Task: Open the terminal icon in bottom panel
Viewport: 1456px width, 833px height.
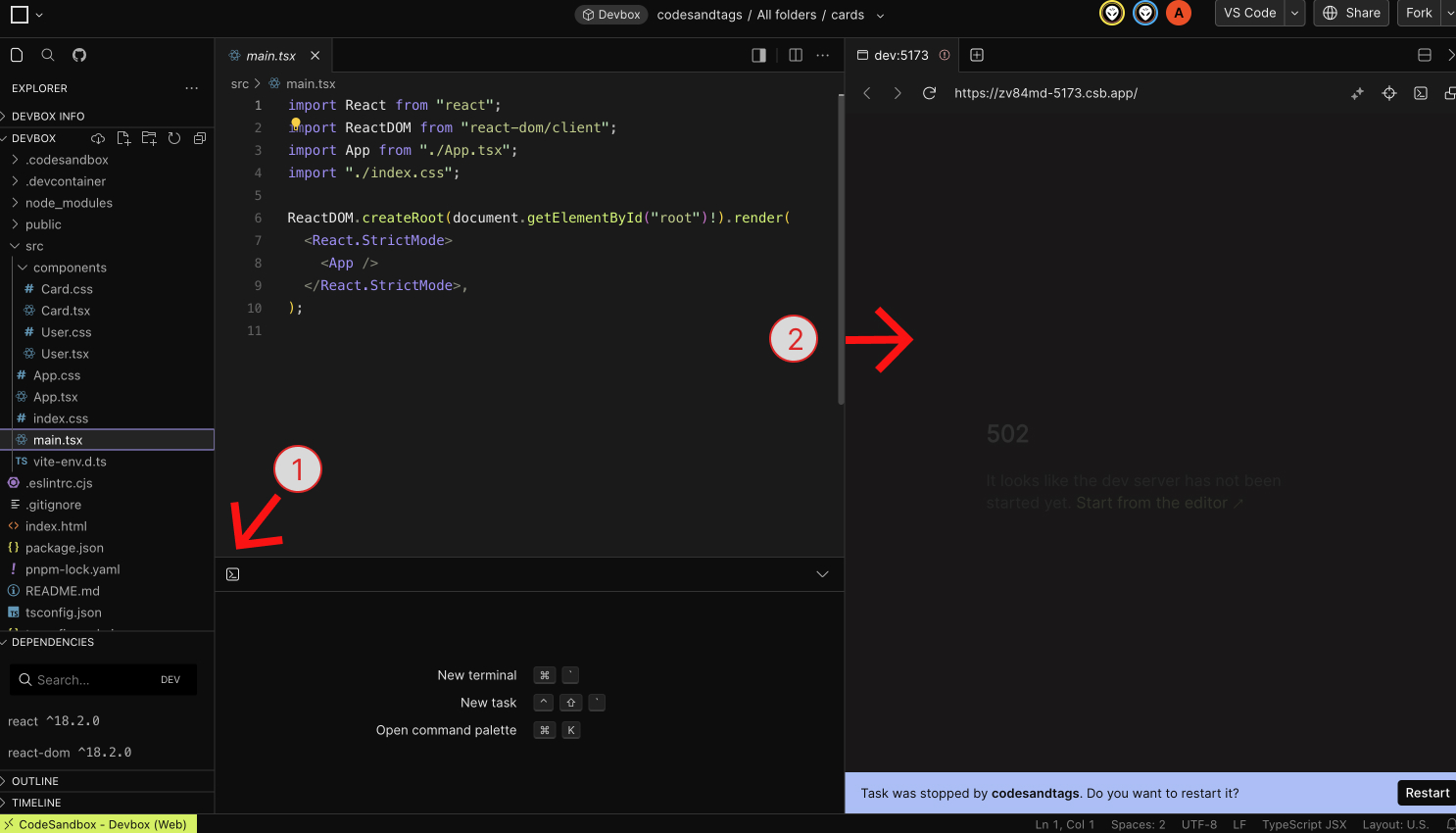Action: pos(233,574)
